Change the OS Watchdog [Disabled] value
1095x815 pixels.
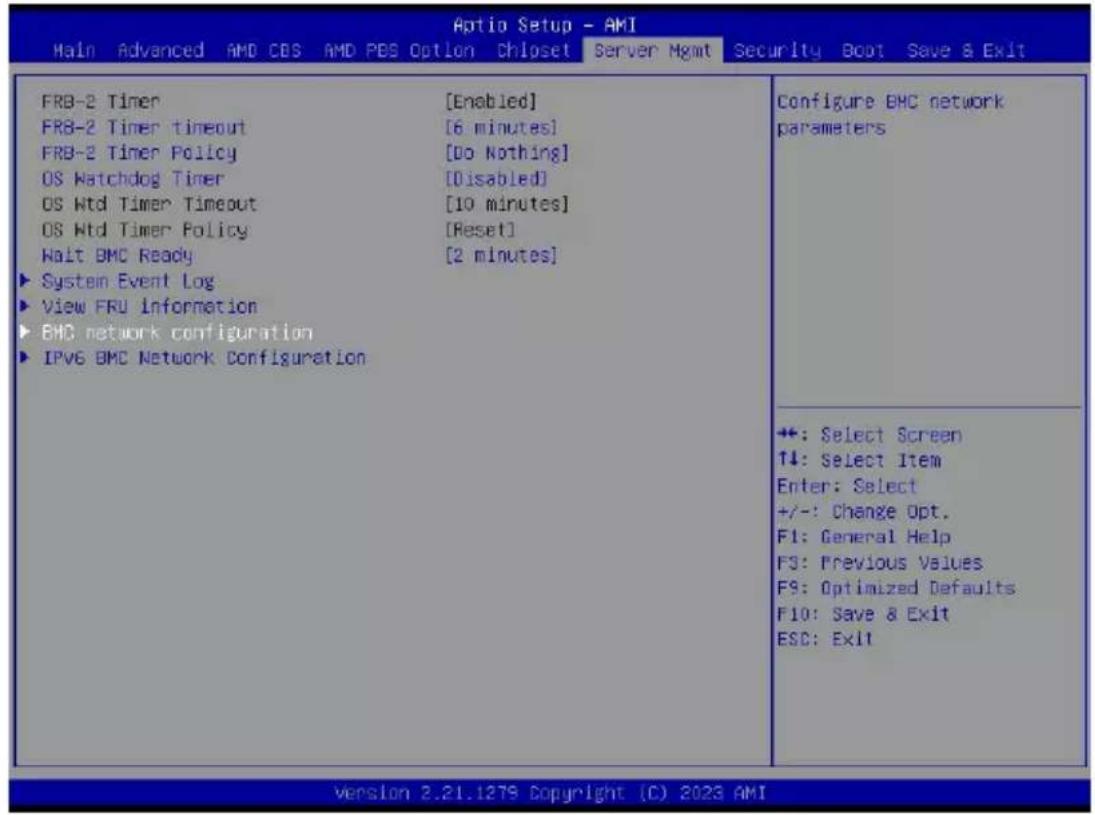[496, 179]
